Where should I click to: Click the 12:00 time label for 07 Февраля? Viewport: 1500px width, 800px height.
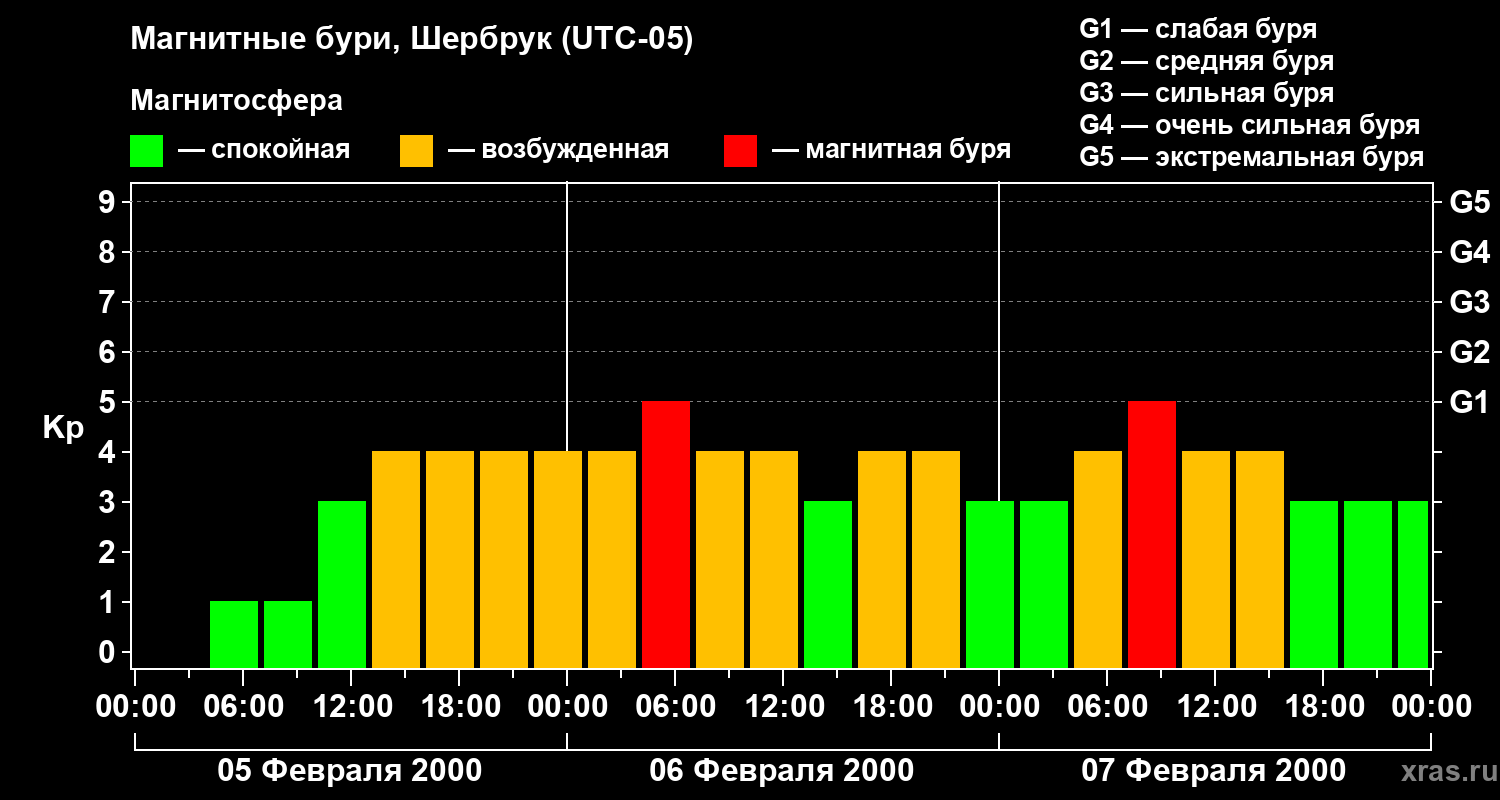coord(1215,707)
